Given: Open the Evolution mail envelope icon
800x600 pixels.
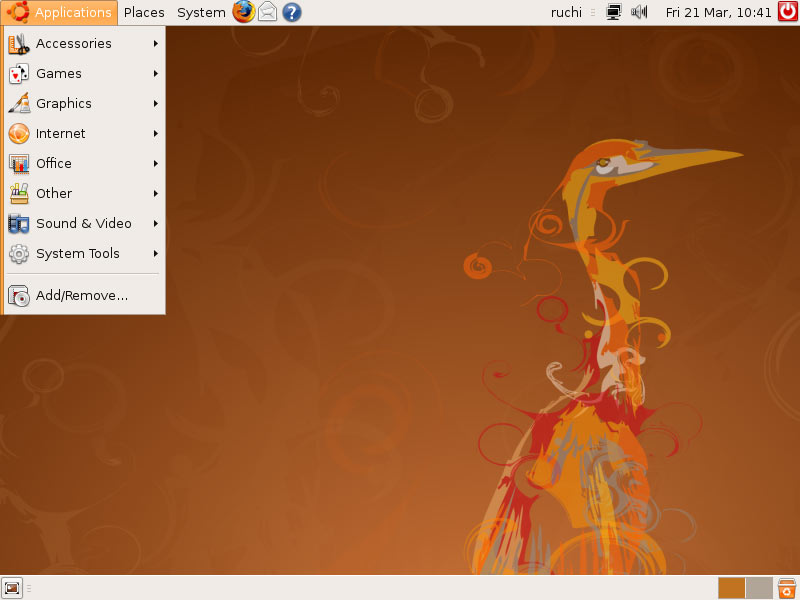Looking at the screenshot, I should (x=268, y=12).
